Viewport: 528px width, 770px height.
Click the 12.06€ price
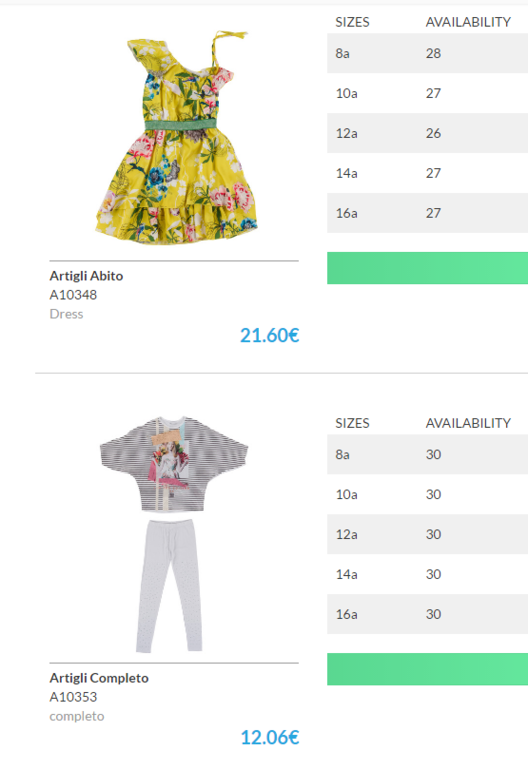(270, 738)
